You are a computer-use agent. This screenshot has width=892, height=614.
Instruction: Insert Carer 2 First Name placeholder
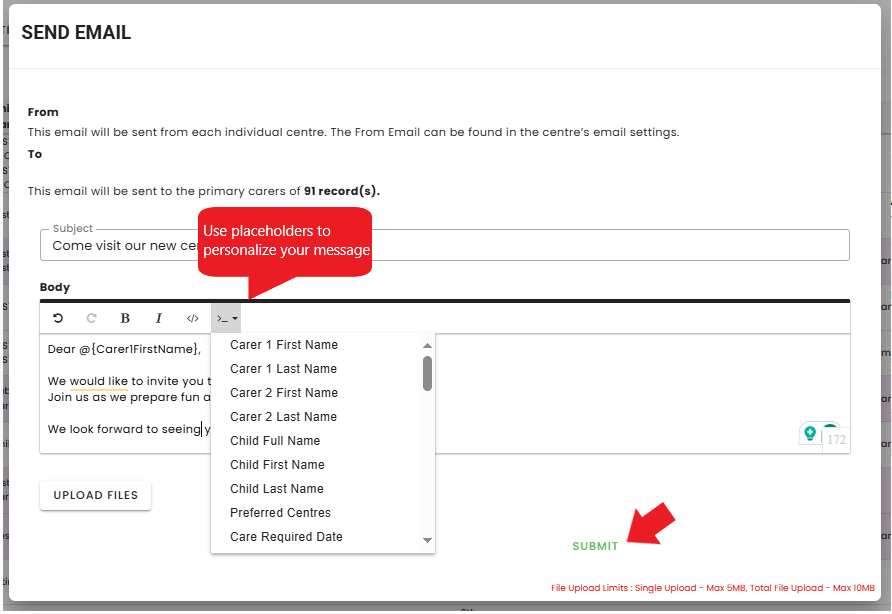(284, 393)
